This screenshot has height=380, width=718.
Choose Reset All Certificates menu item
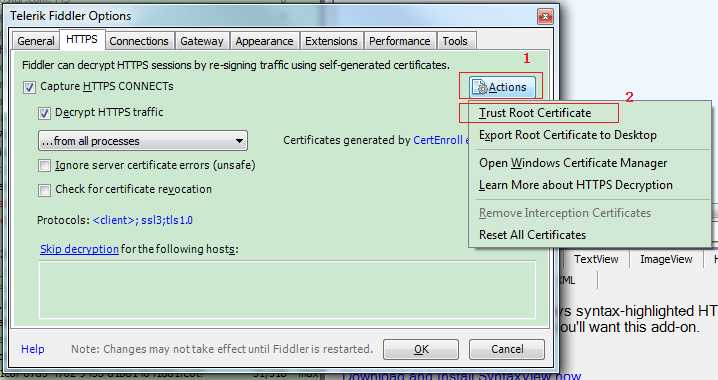pos(533,235)
